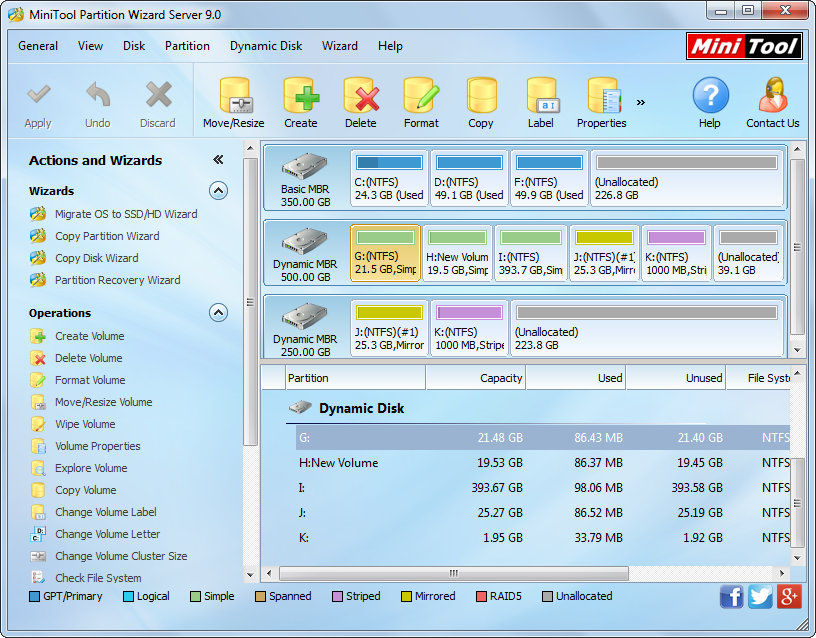
Task: Select 226.8 GB Unallocated block on basic disk
Action: pos(687,178)
